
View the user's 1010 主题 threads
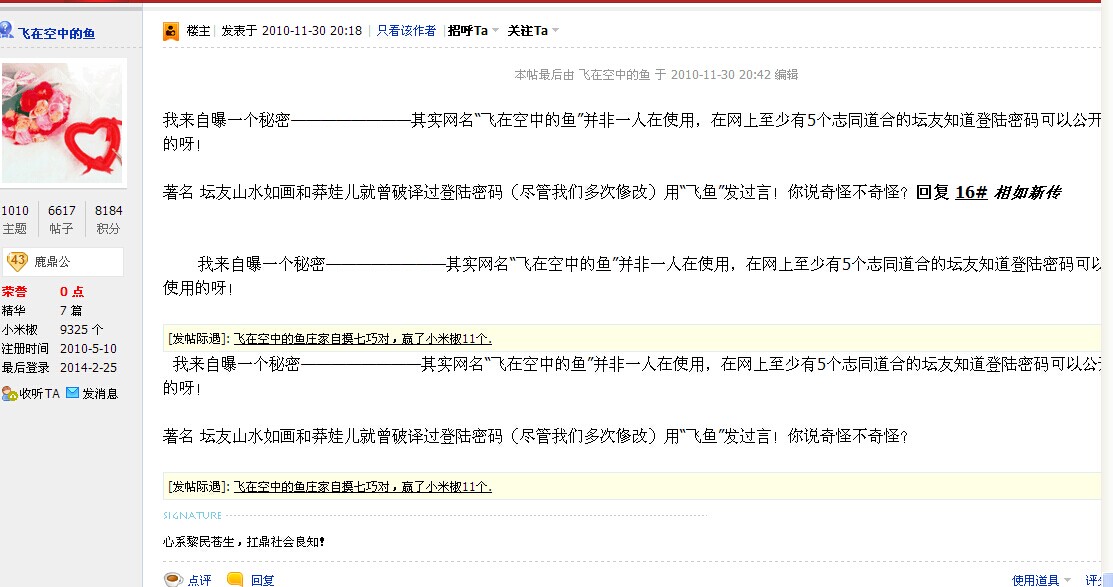(15, 219)
